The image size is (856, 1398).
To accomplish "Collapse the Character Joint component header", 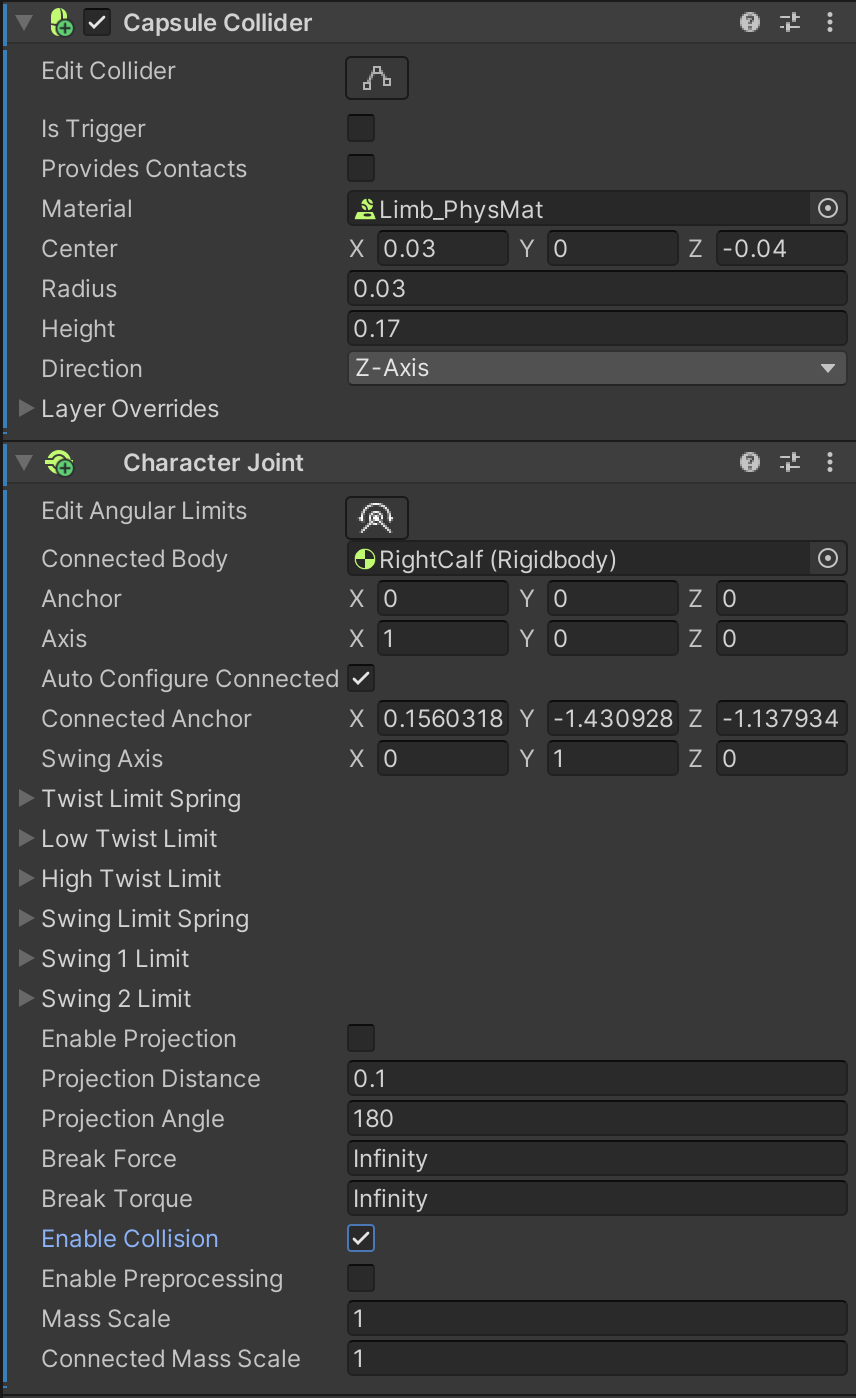I will click(x=25, y=463).
